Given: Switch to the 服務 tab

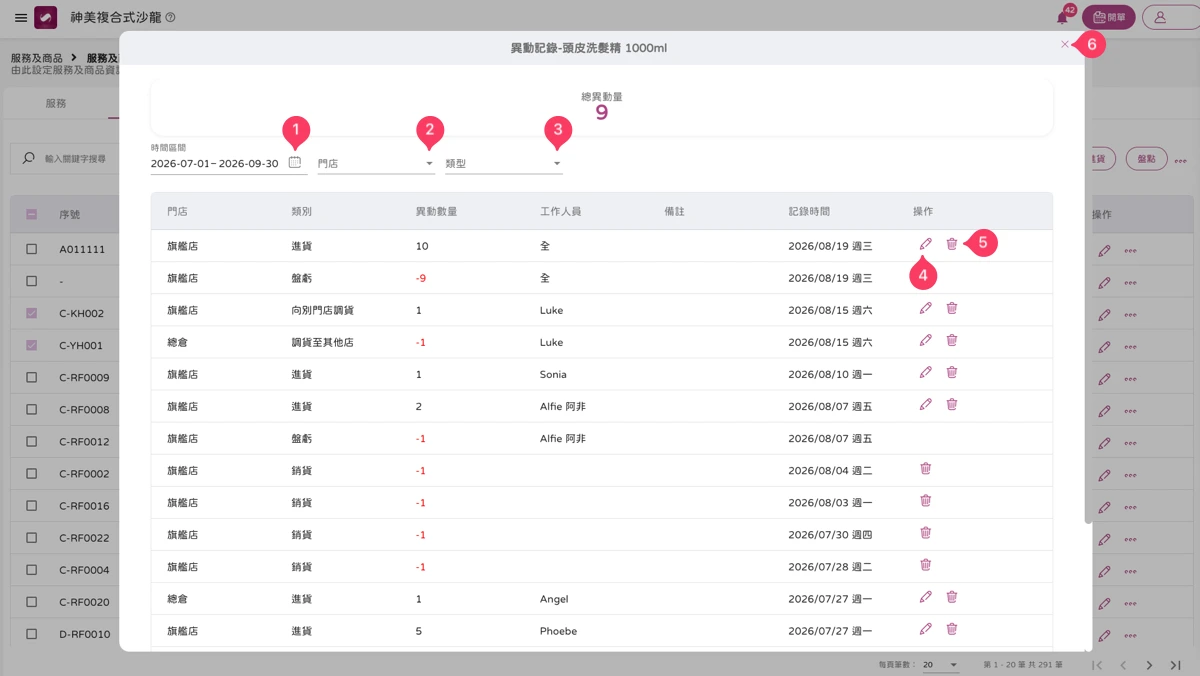Looking at the screenshot, I should point(56,103).
